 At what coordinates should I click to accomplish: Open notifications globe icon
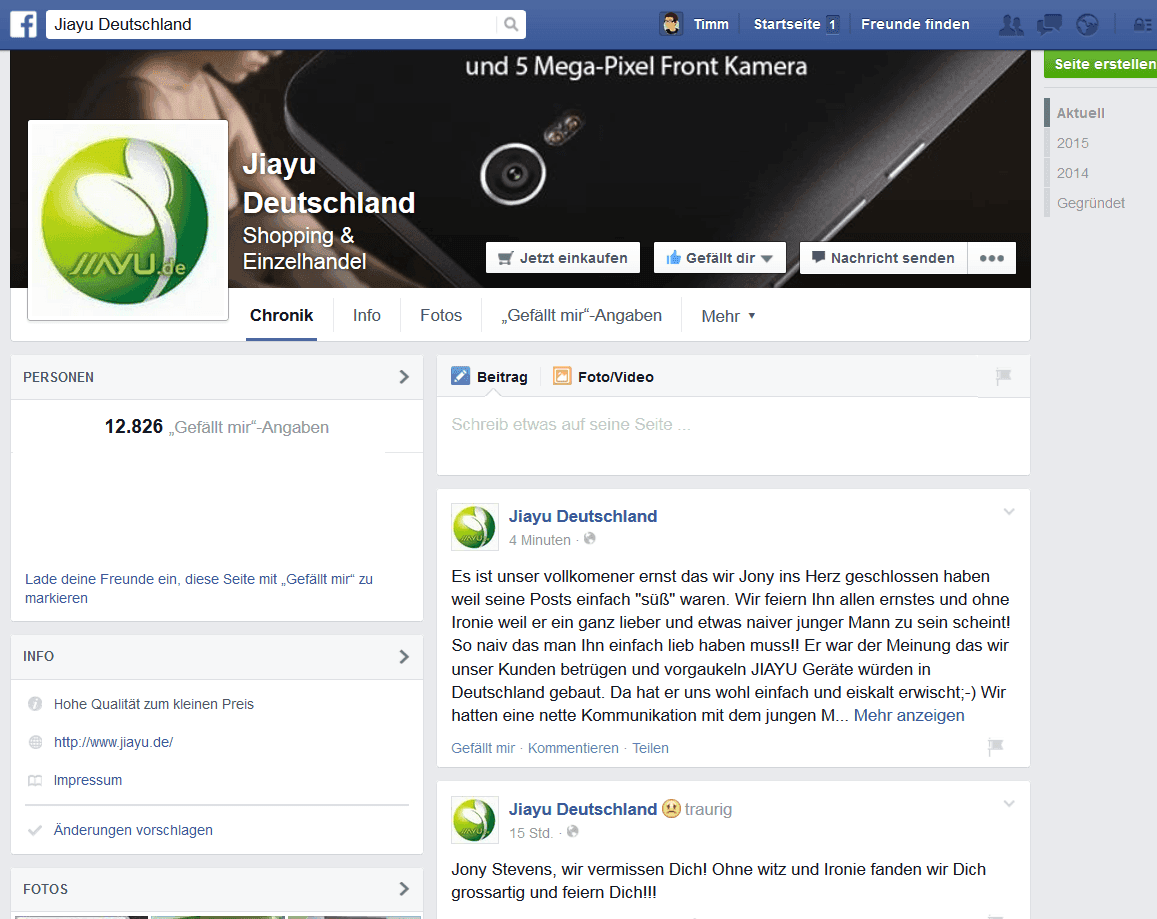(x=1087, y=24)
